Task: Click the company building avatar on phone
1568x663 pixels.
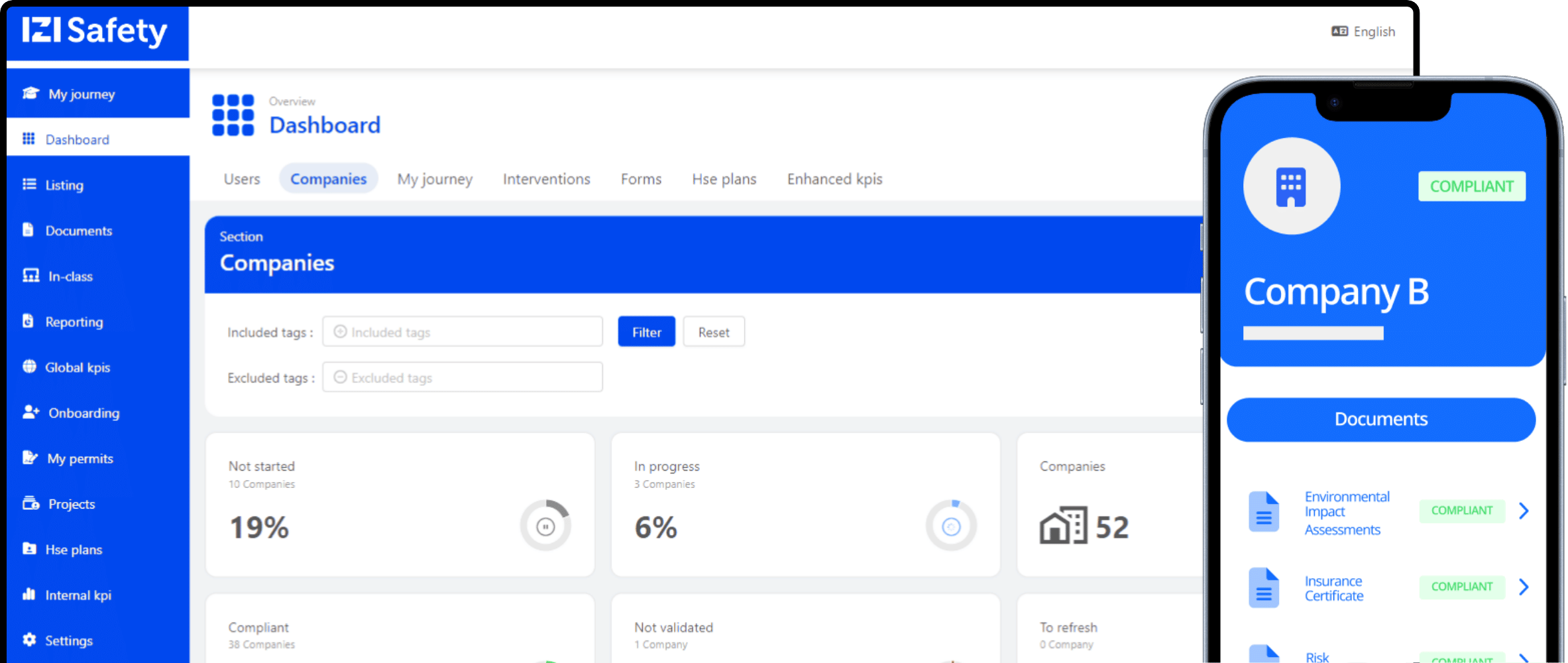Action: 1291,186
